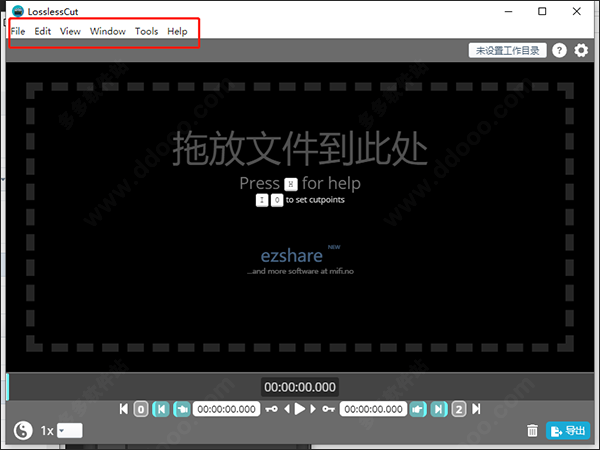
Task: Maximize the LosslessCut window
Action: pyautogui.click(x=542, y=11)
